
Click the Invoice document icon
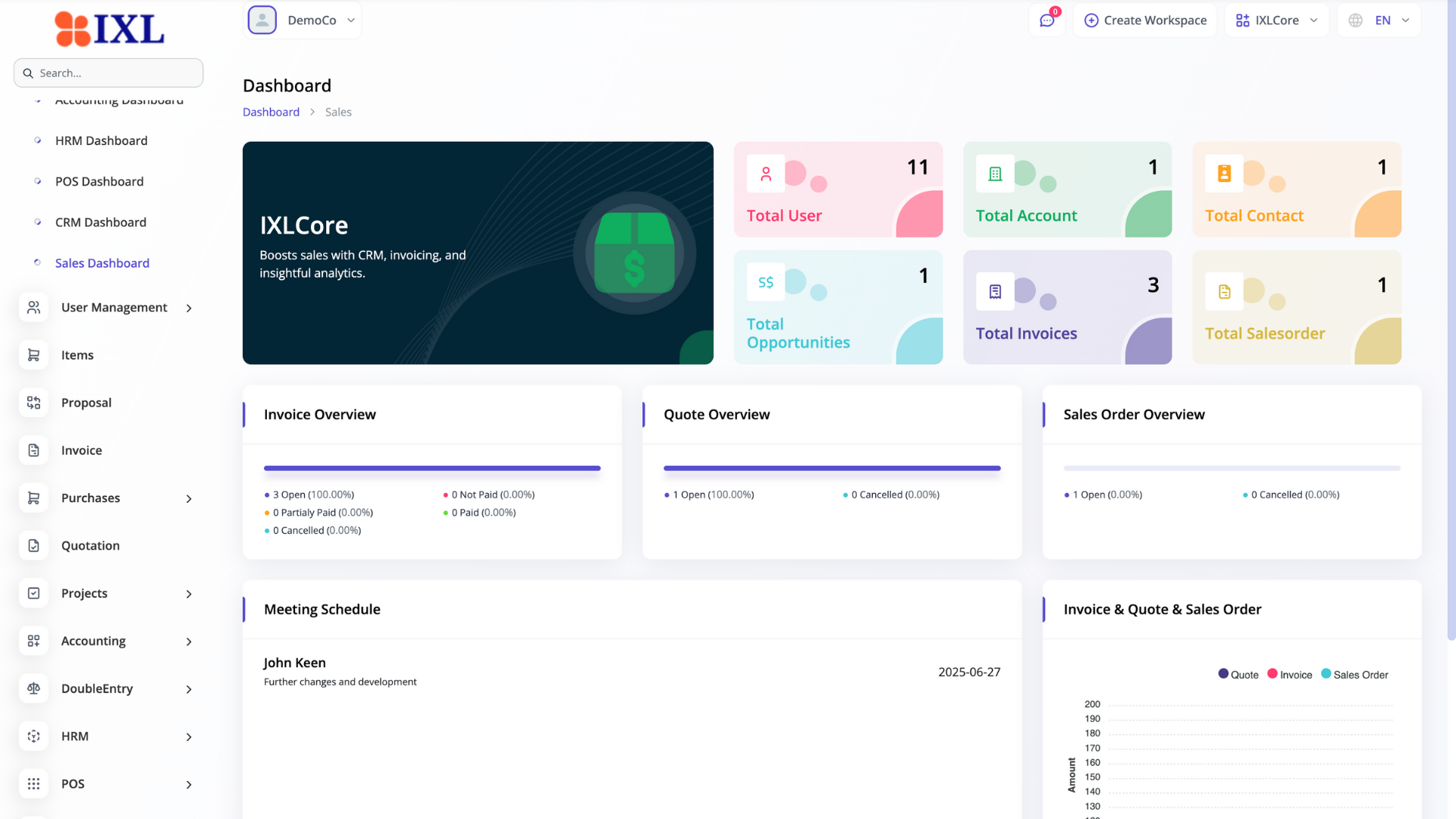point(34,450)
